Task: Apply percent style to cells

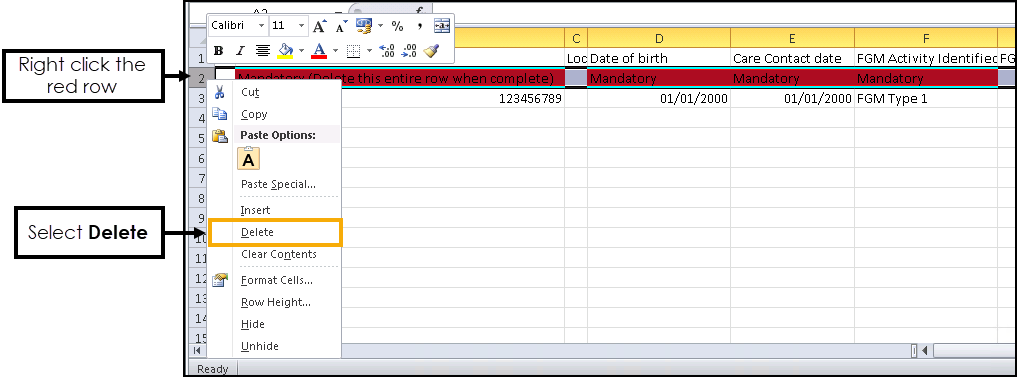Action: [x=398, y=26]
